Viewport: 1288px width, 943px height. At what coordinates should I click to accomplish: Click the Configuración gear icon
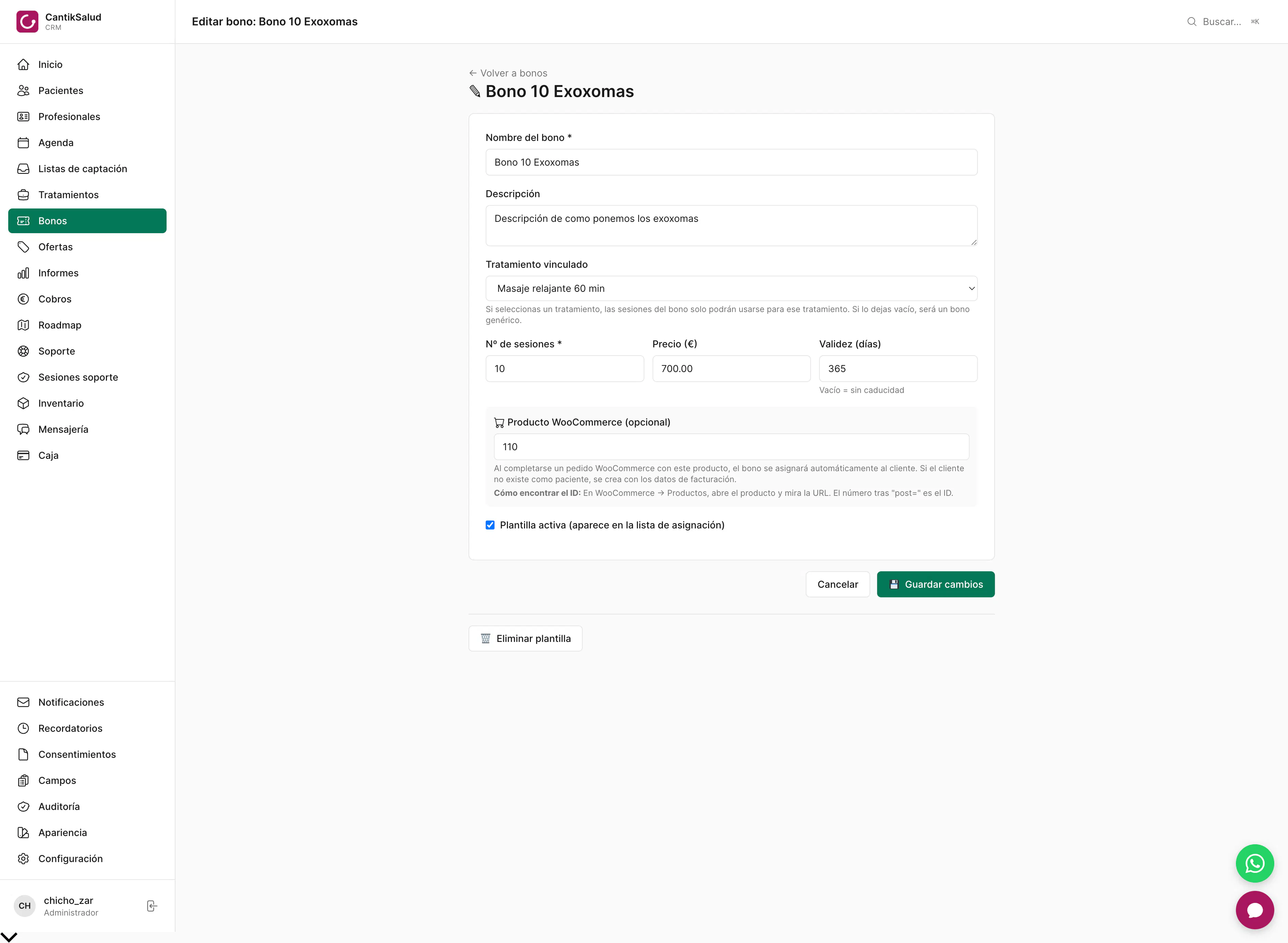[23, 859]
